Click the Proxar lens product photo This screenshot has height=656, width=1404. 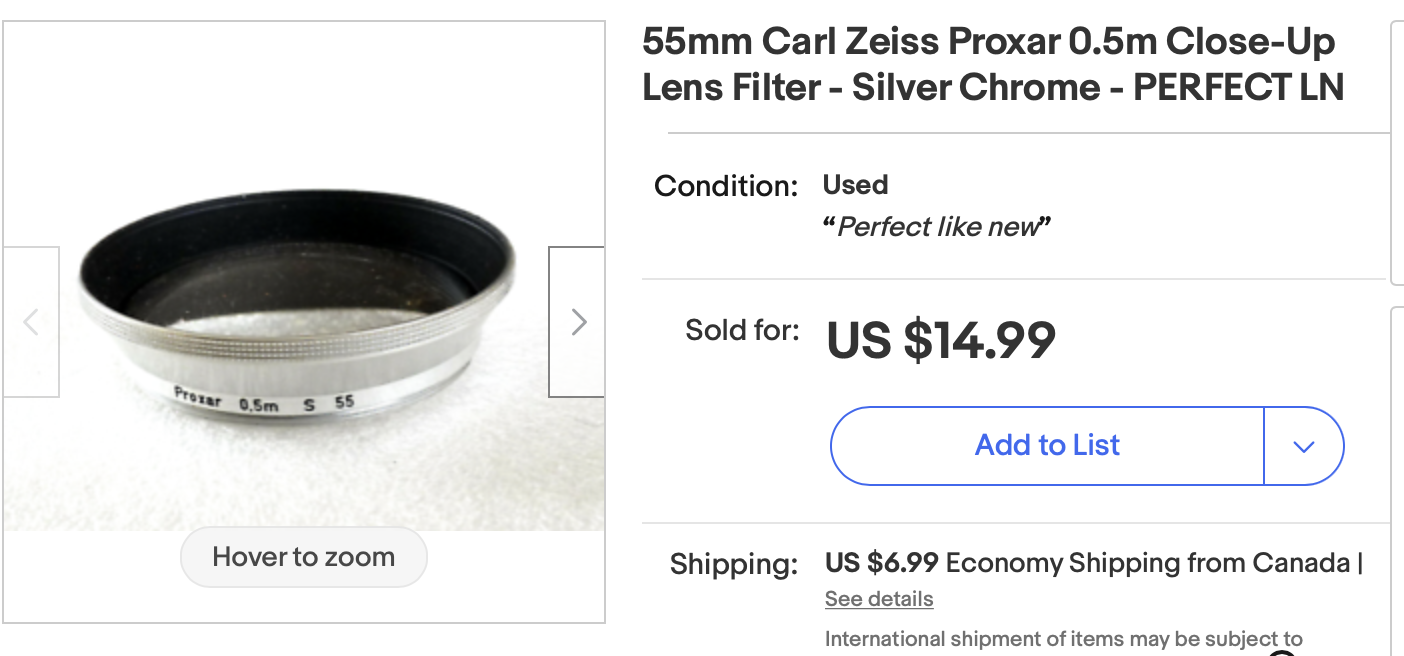(300, 300)
